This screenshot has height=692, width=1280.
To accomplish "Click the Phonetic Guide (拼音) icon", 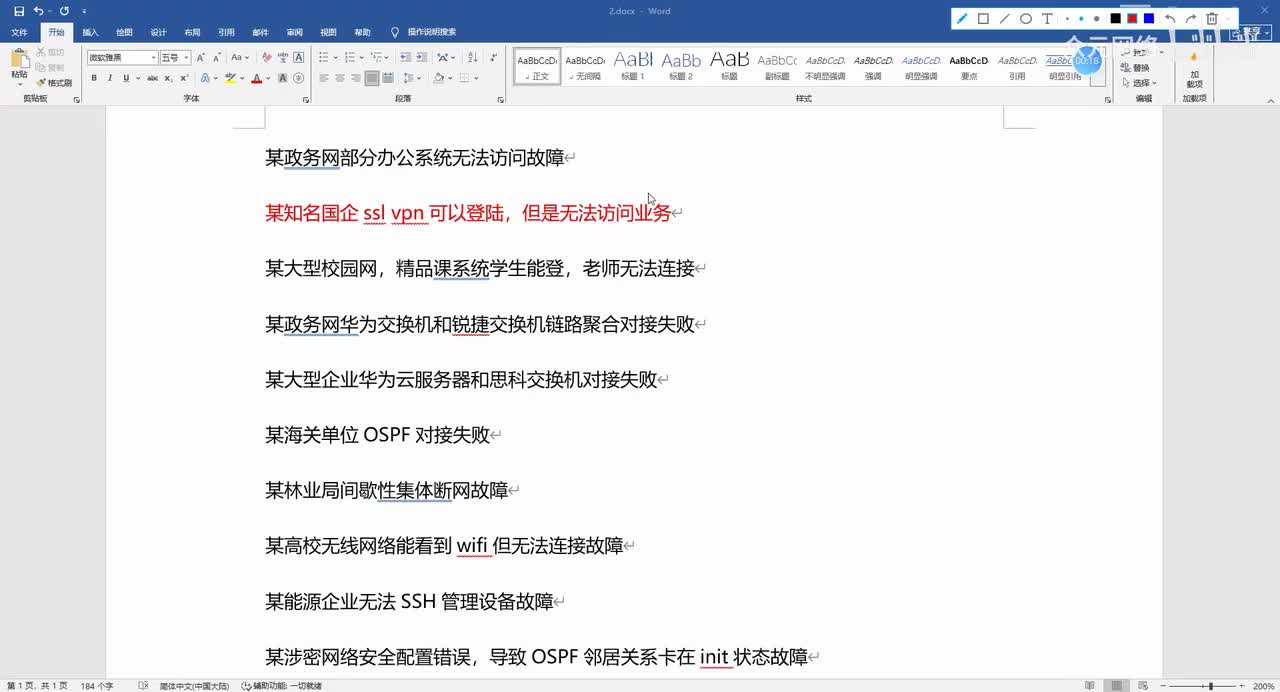I will pos(282,58).
